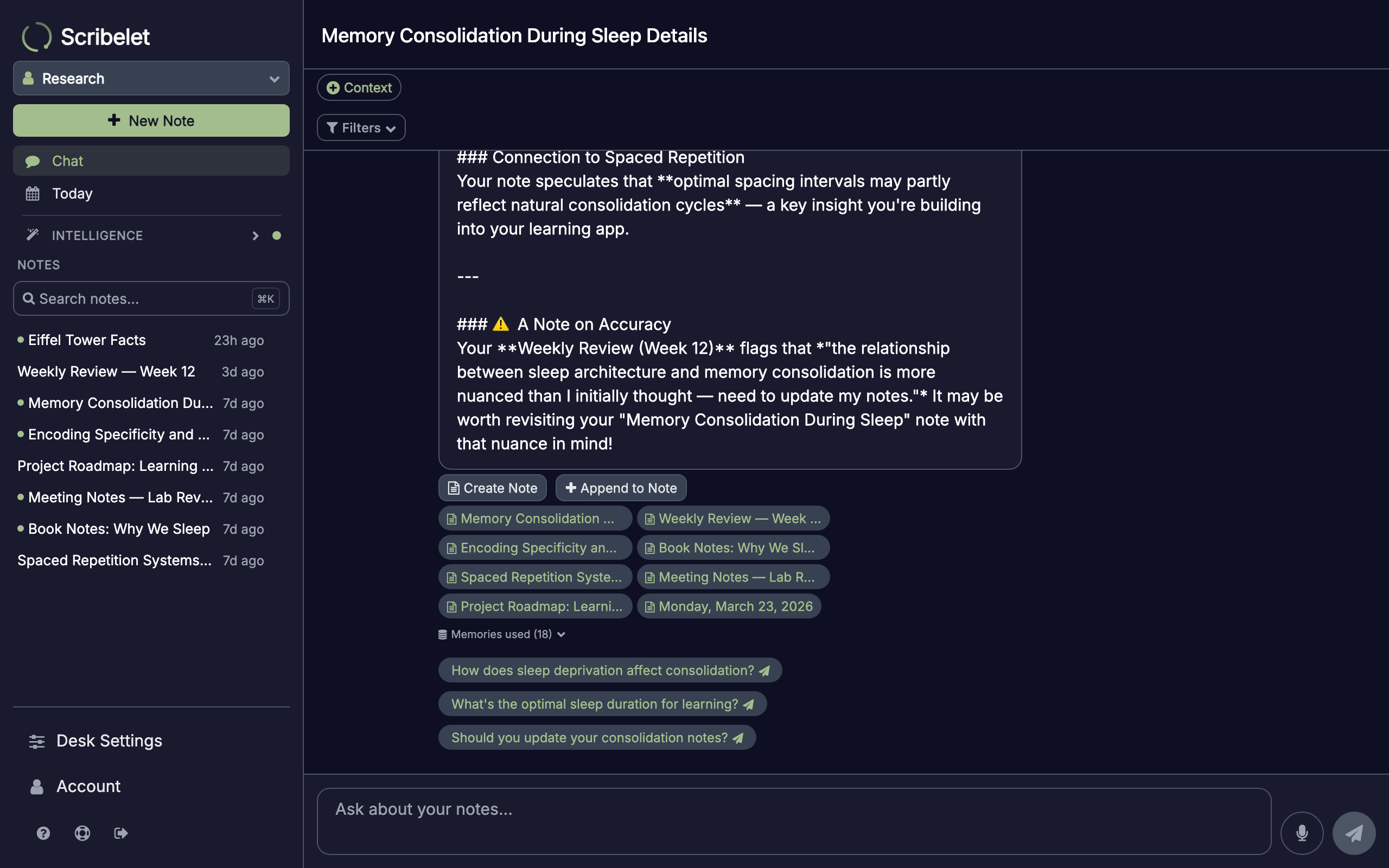
Task: Ask about optimal sleep duration for learning
Action: click(602, 704)
